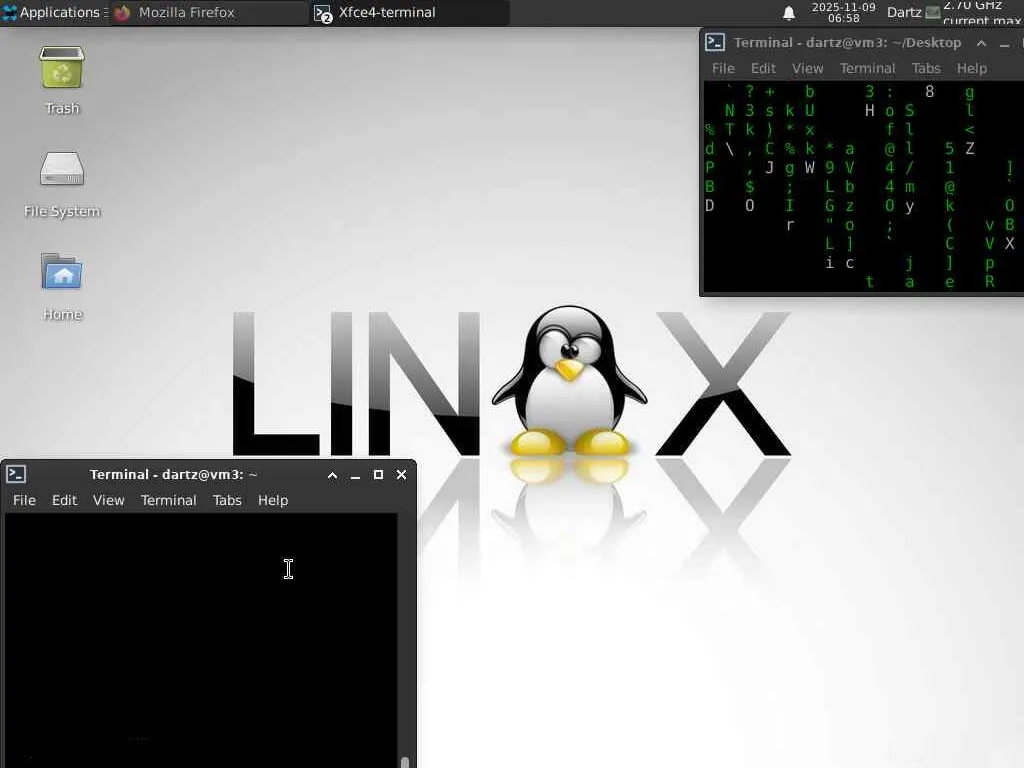
Task: Roll up the Desktop terminal window with its arrow
Action: pyautogui.click(x=981, y=43)
